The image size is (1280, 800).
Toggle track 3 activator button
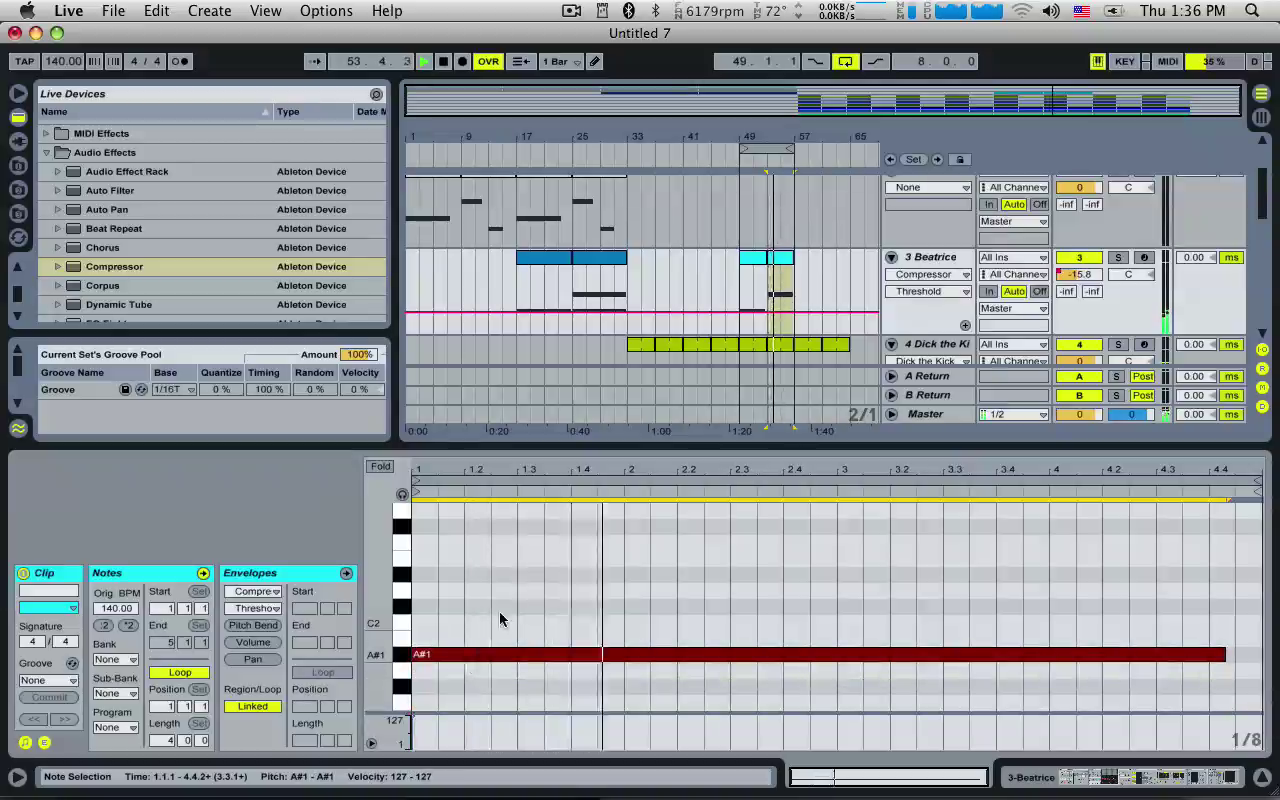coord(1079,257)
